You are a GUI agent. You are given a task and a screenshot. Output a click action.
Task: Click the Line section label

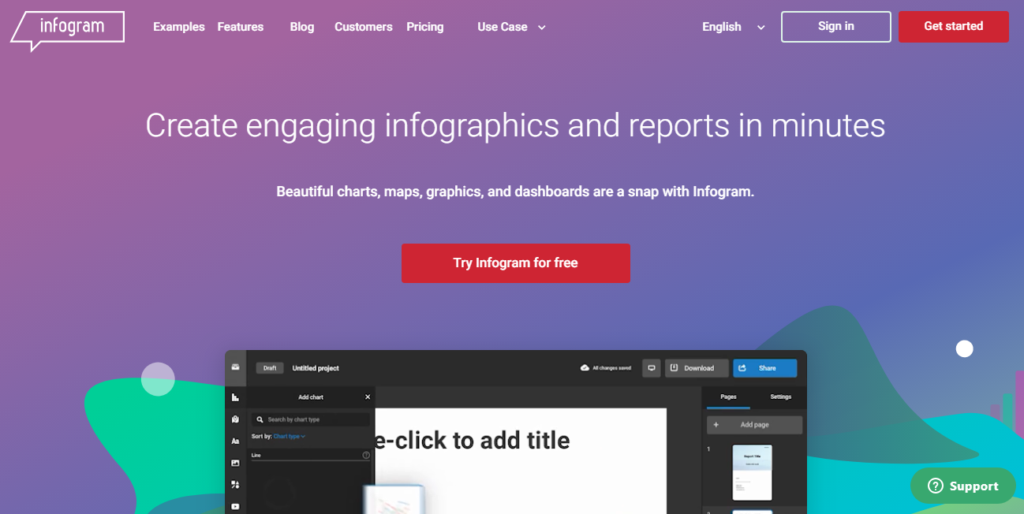pos(256,455)
